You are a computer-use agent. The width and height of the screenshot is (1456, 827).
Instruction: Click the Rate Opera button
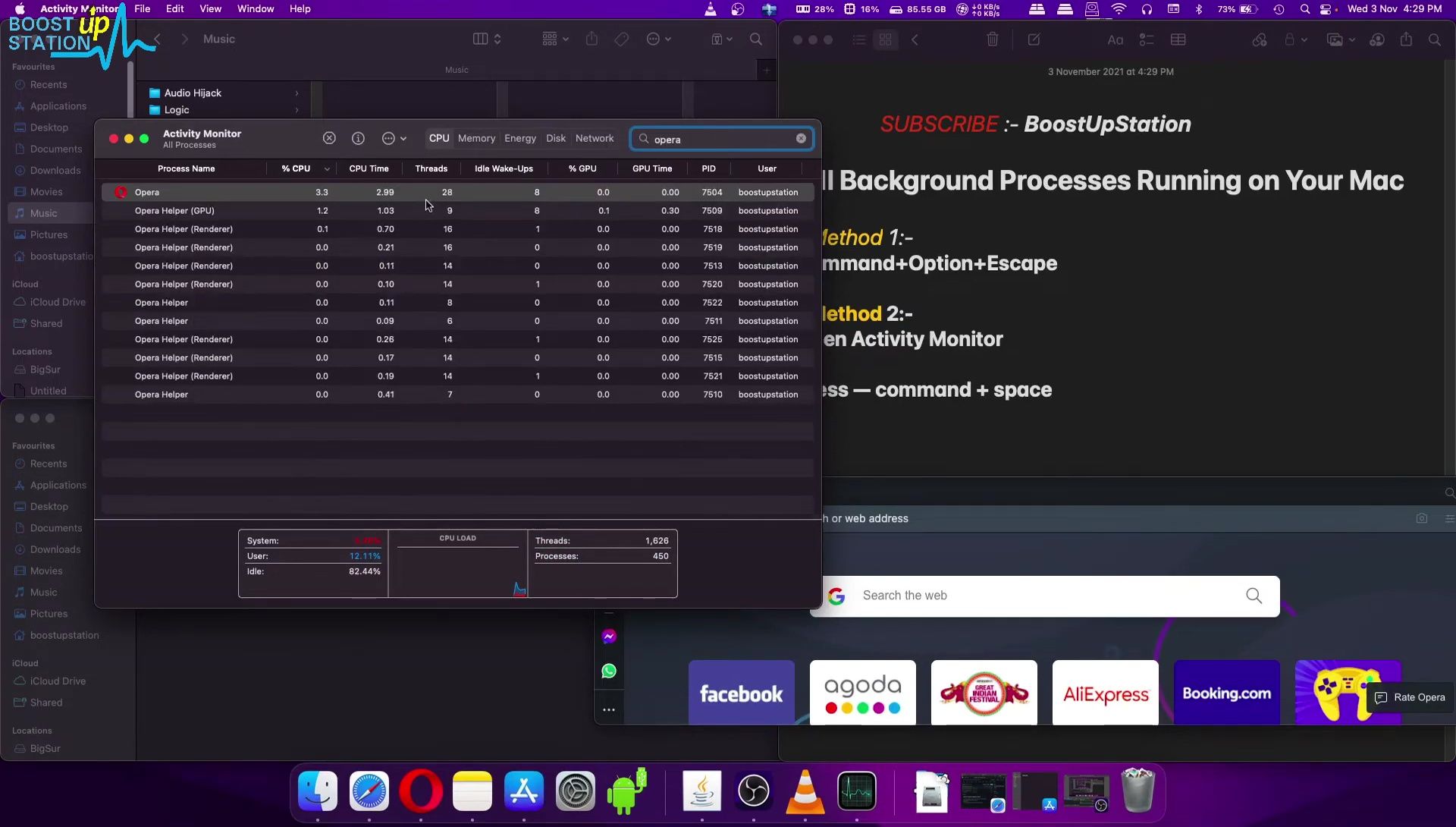coord(1410,698)
